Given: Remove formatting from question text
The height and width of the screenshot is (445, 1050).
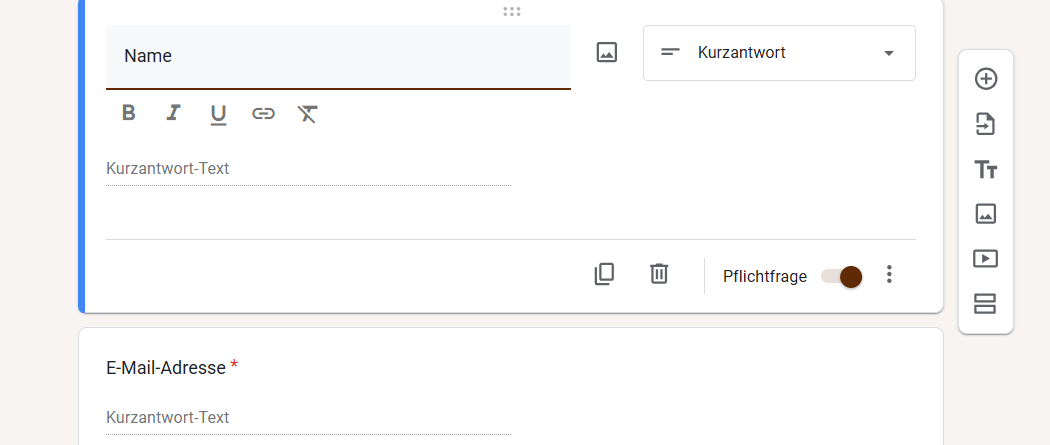Looking at the screenshot, I should point(307,114).
